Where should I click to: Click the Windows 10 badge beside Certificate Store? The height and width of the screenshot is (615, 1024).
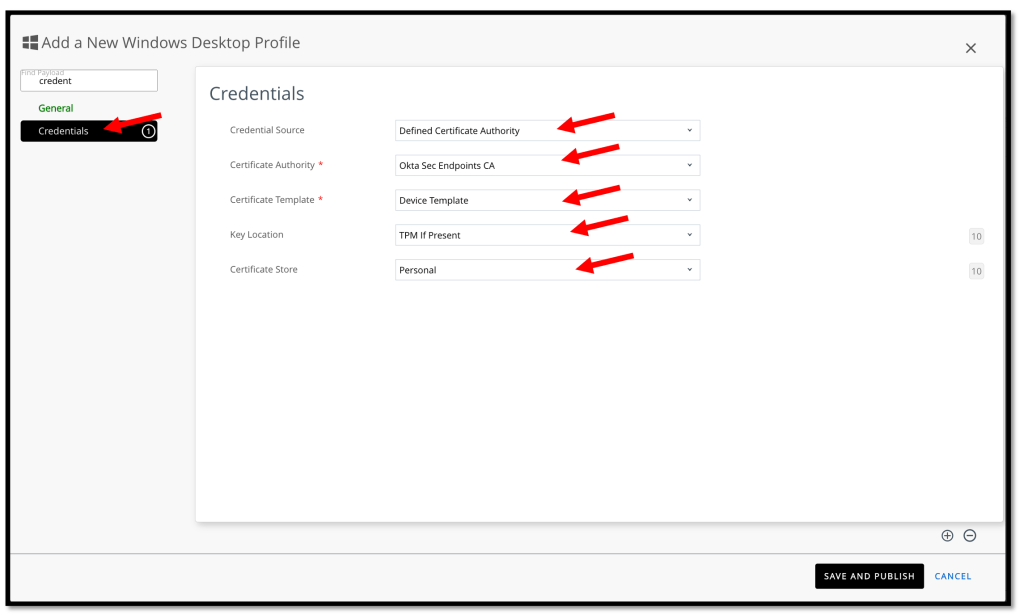976,271
